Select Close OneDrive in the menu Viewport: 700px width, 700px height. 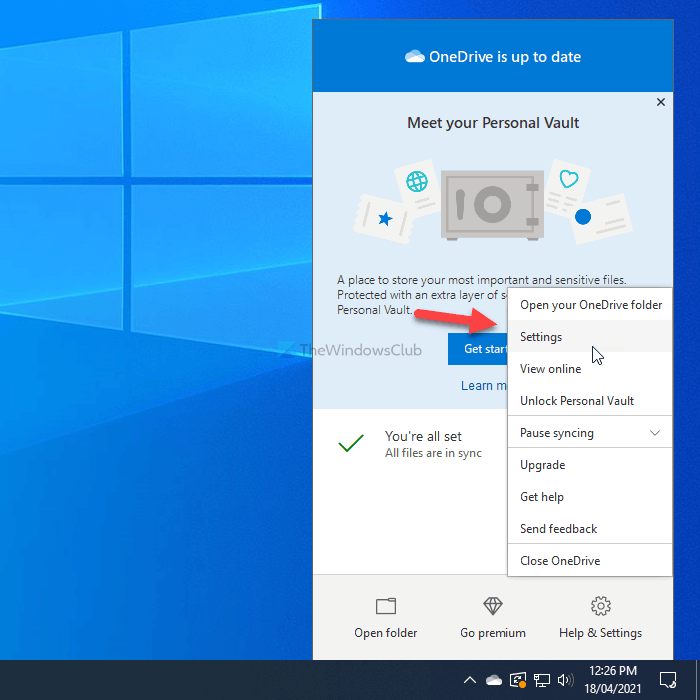[560, 561]
